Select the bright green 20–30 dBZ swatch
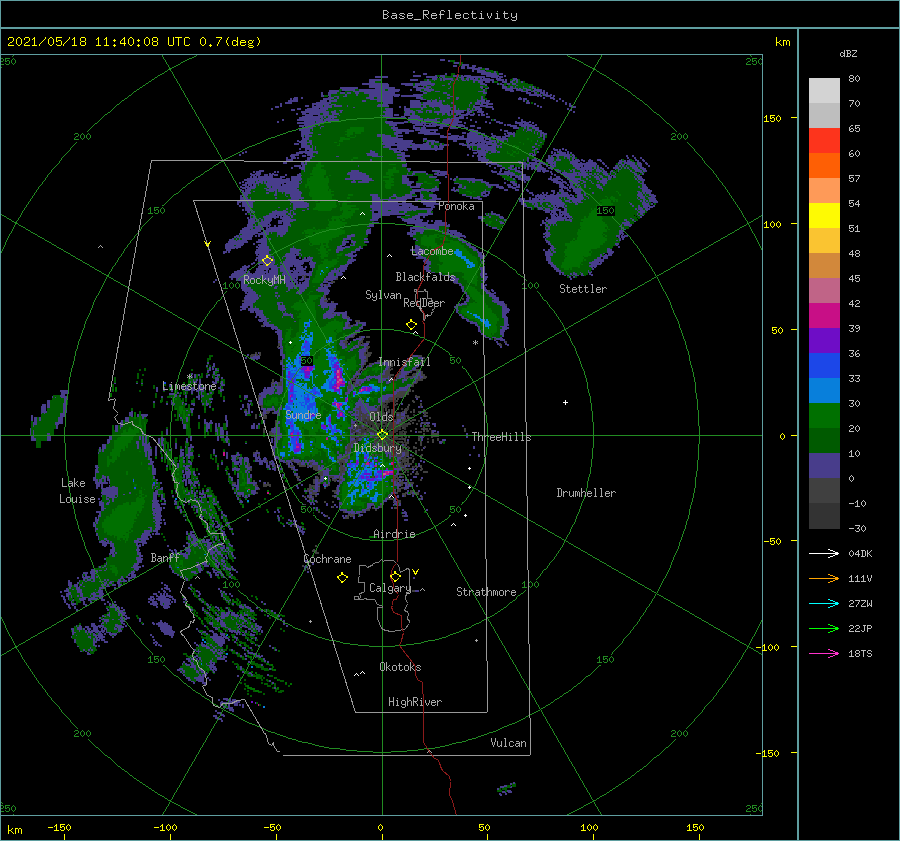This screenshot has width=900, height=841. click(x=824, y=416)
